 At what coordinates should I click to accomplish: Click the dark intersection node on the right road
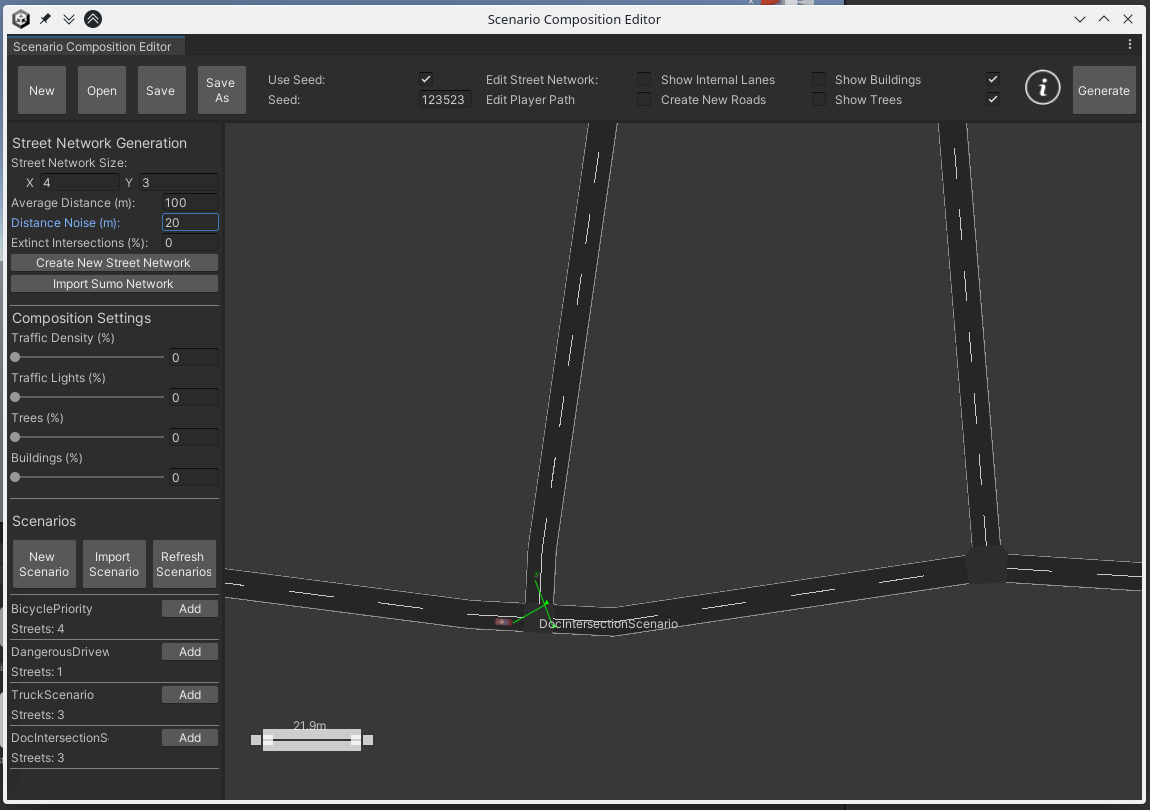click(986, 563)
